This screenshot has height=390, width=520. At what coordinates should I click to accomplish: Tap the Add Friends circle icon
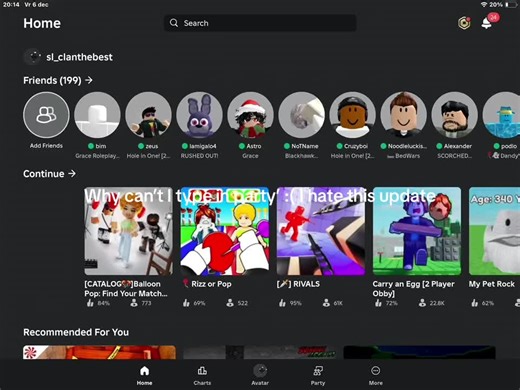46,115
